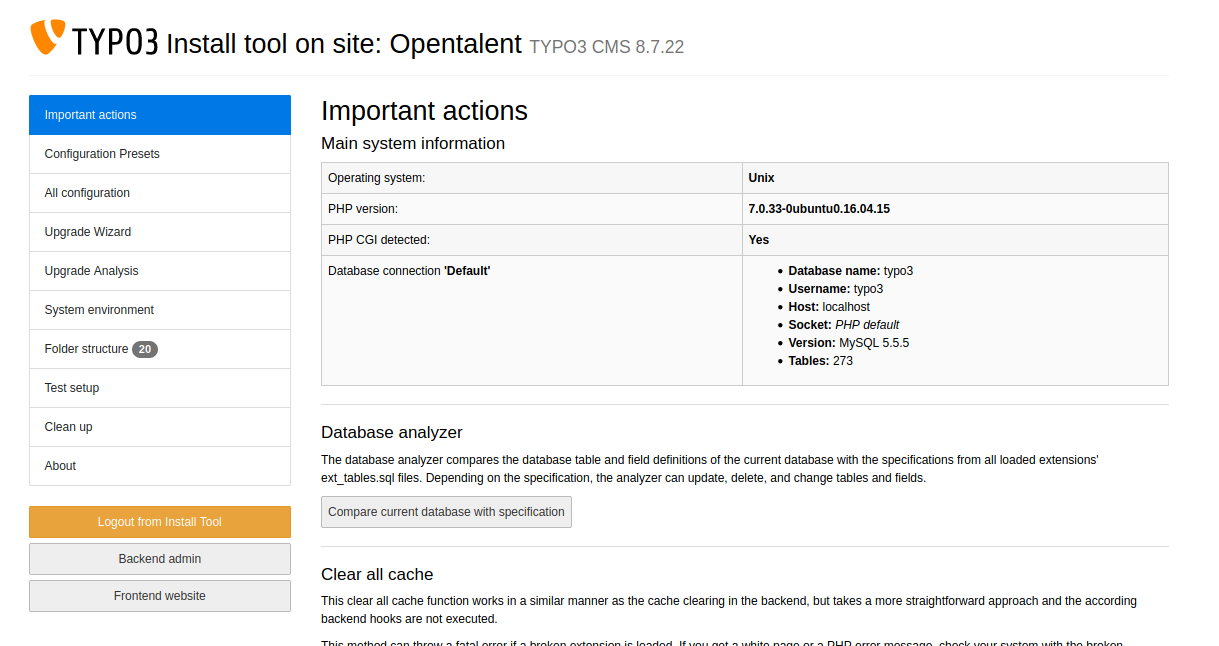Select Test setup menu entry

[x=160, y=388]
